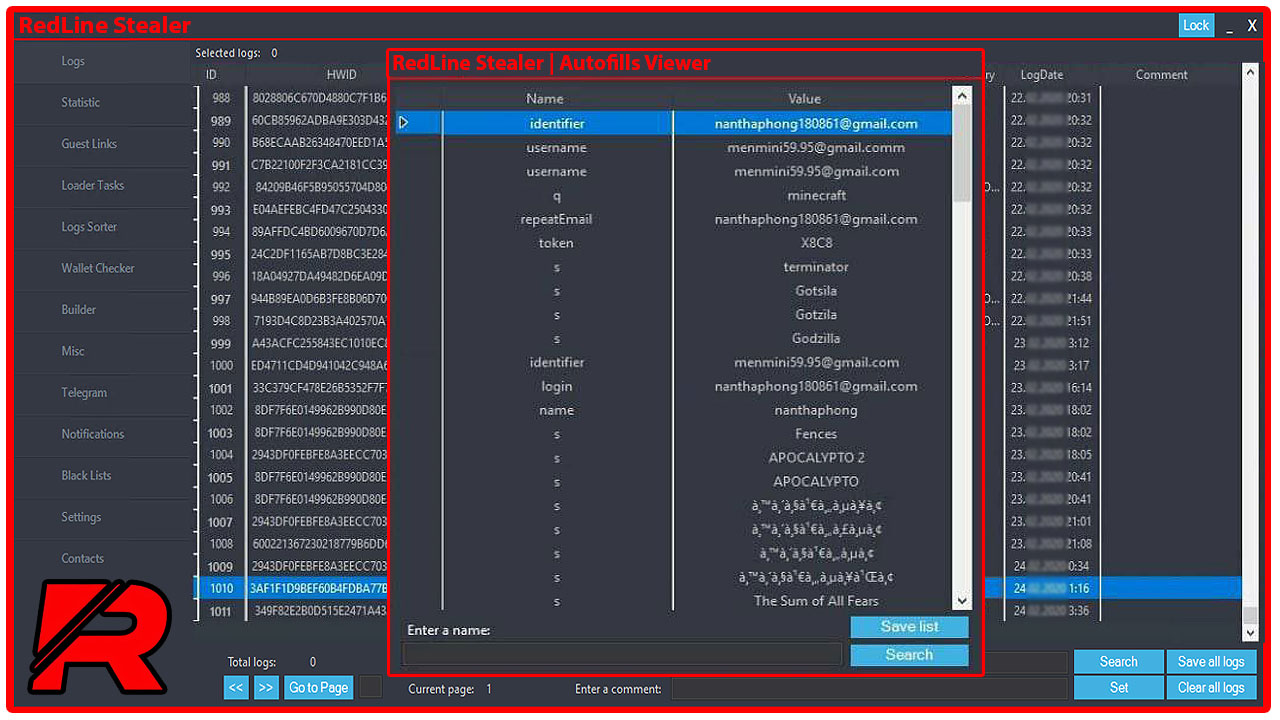Click the autofills list scroll-up arrow

point(962,96)
